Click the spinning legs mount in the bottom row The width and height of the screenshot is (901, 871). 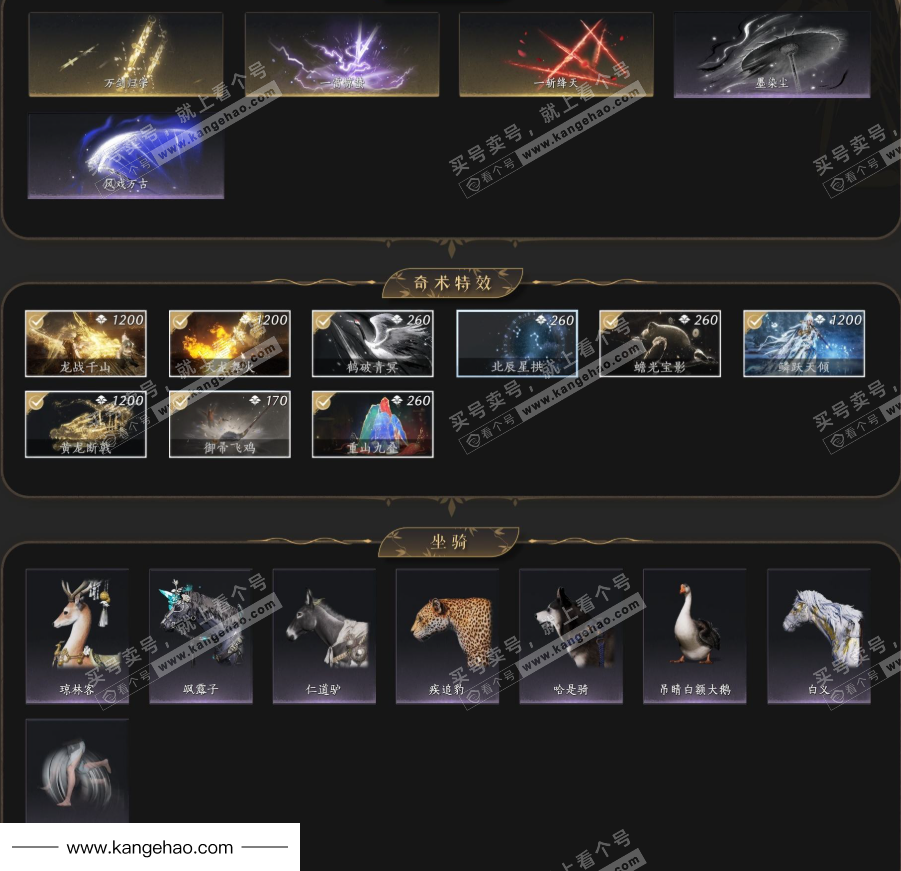[77, 770]
